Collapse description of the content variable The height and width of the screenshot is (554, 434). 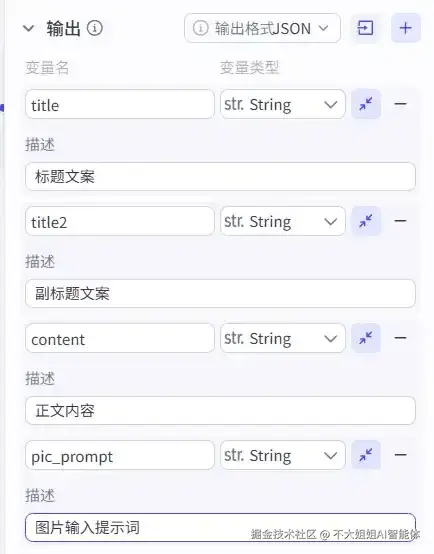tap(366, 338)
